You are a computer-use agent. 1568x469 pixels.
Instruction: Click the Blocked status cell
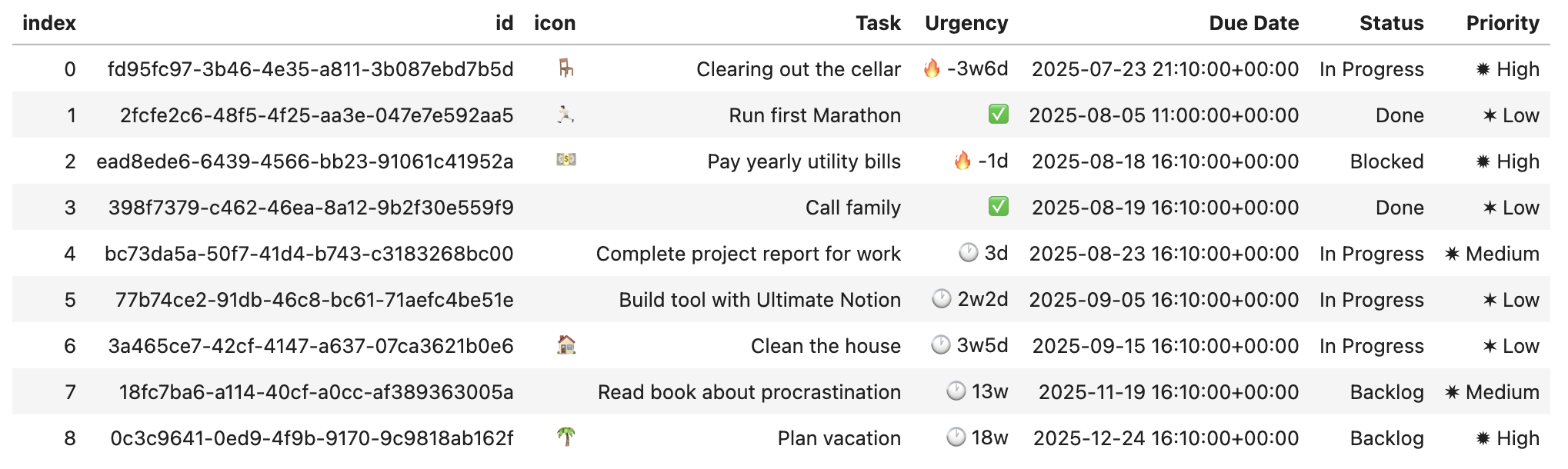1387,161
